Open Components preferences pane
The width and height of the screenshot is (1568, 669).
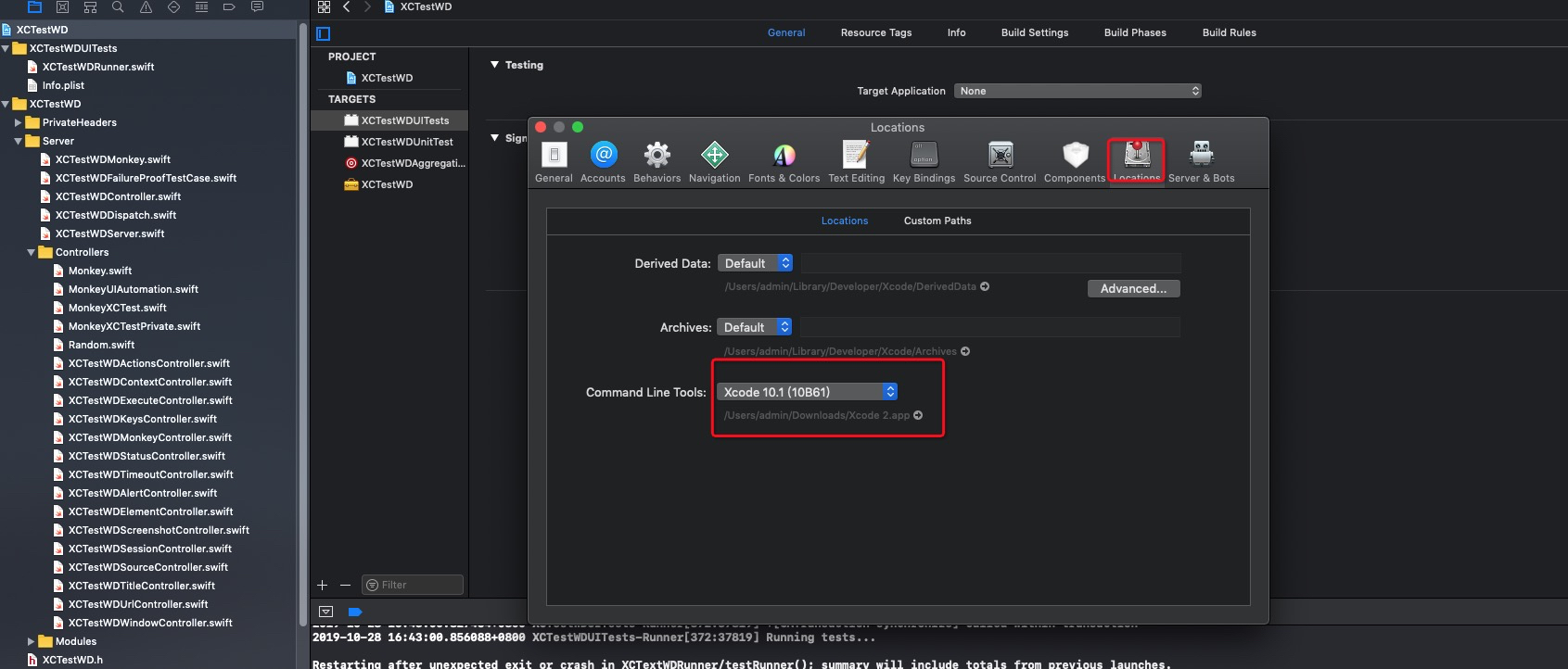point(1075,155)
